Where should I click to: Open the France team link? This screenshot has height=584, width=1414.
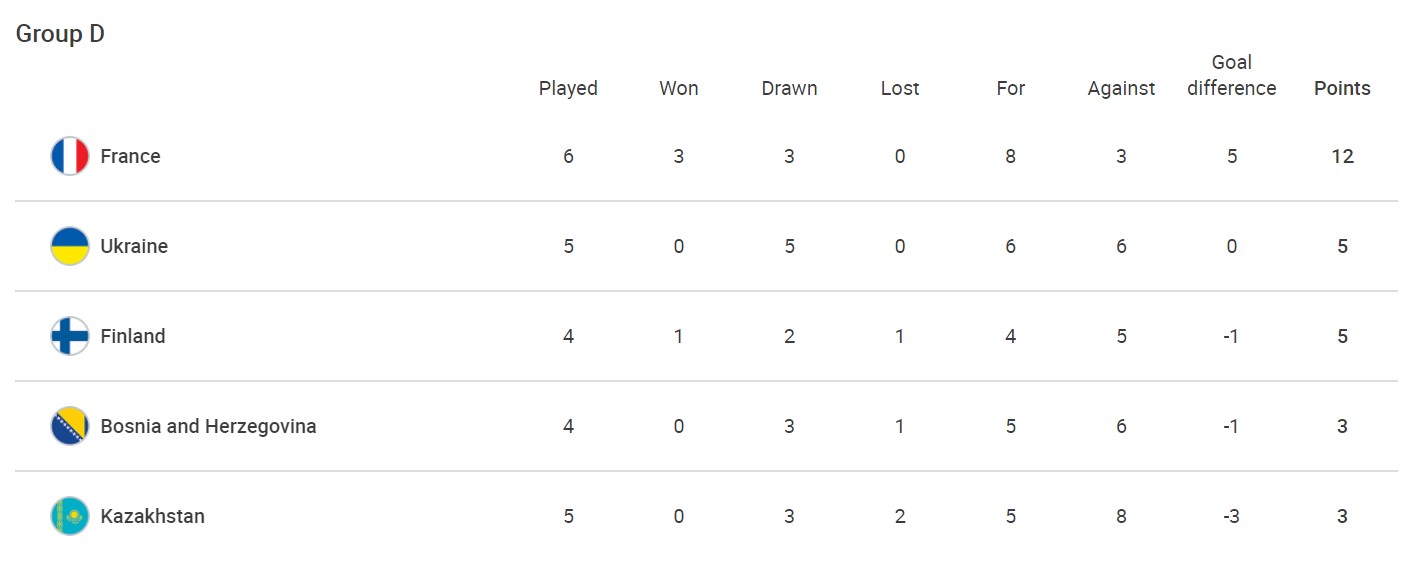pos(130,157)
